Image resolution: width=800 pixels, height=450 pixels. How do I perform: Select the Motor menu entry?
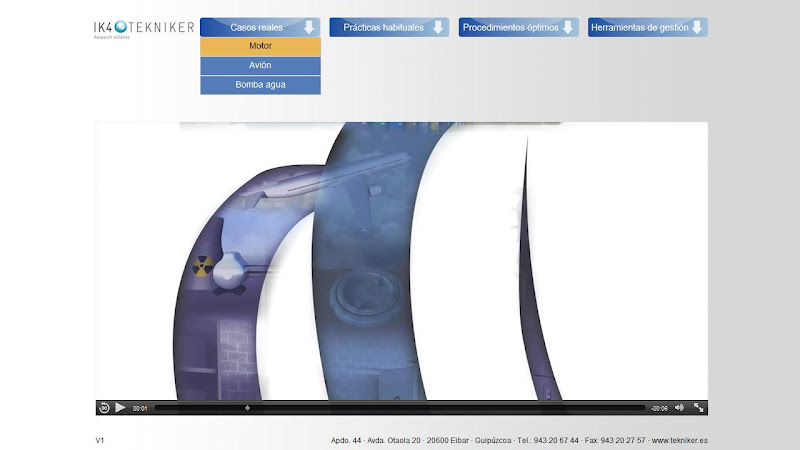click(x=260, y=46)
